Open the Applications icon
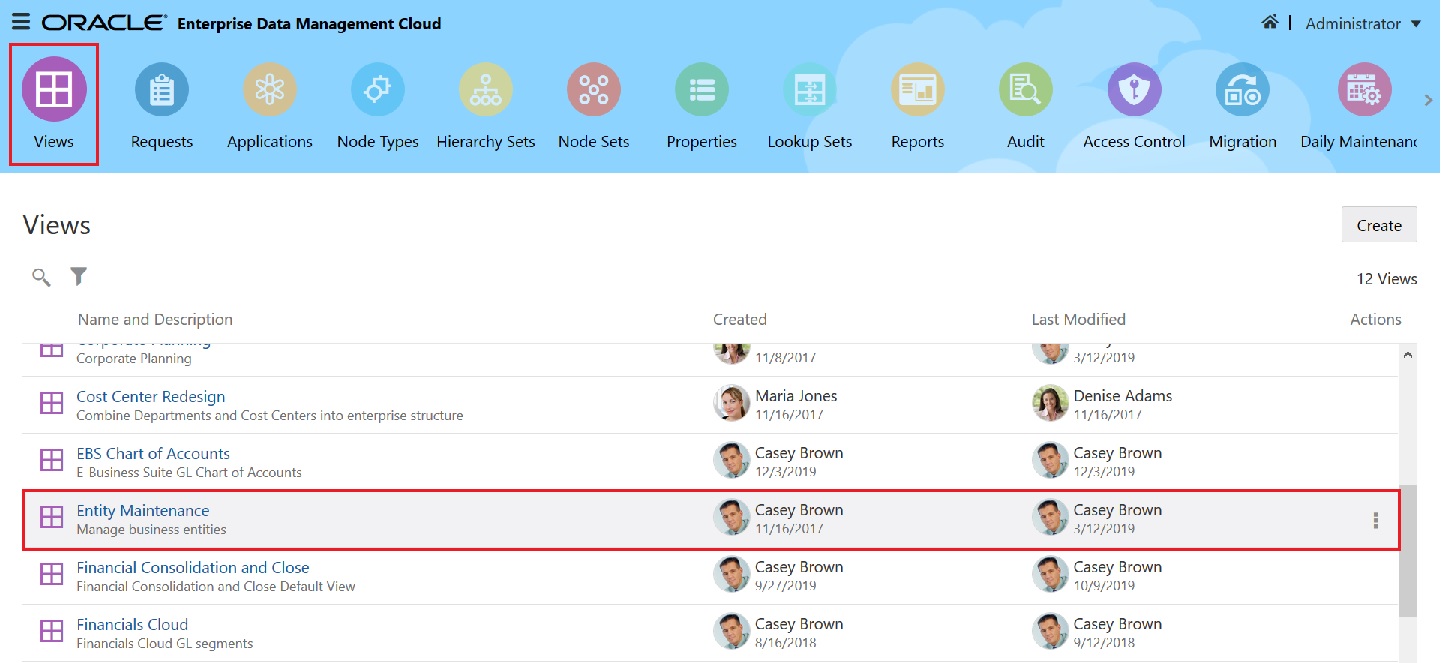1441x663 pixels. tap(270, 90)
